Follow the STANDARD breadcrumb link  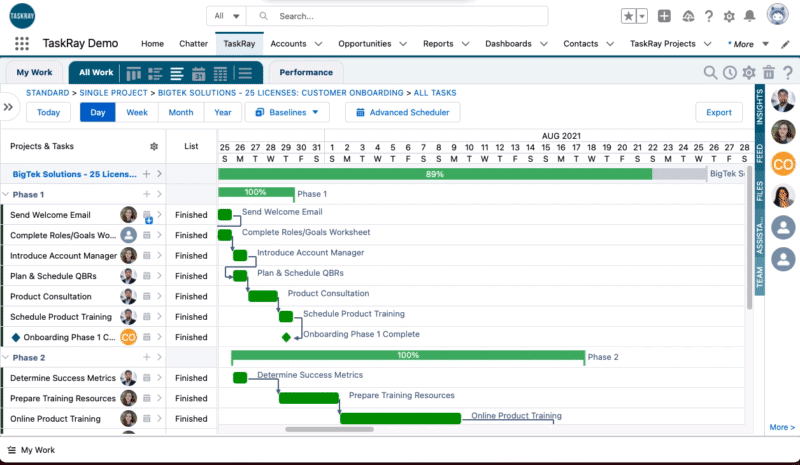(47, 93)
